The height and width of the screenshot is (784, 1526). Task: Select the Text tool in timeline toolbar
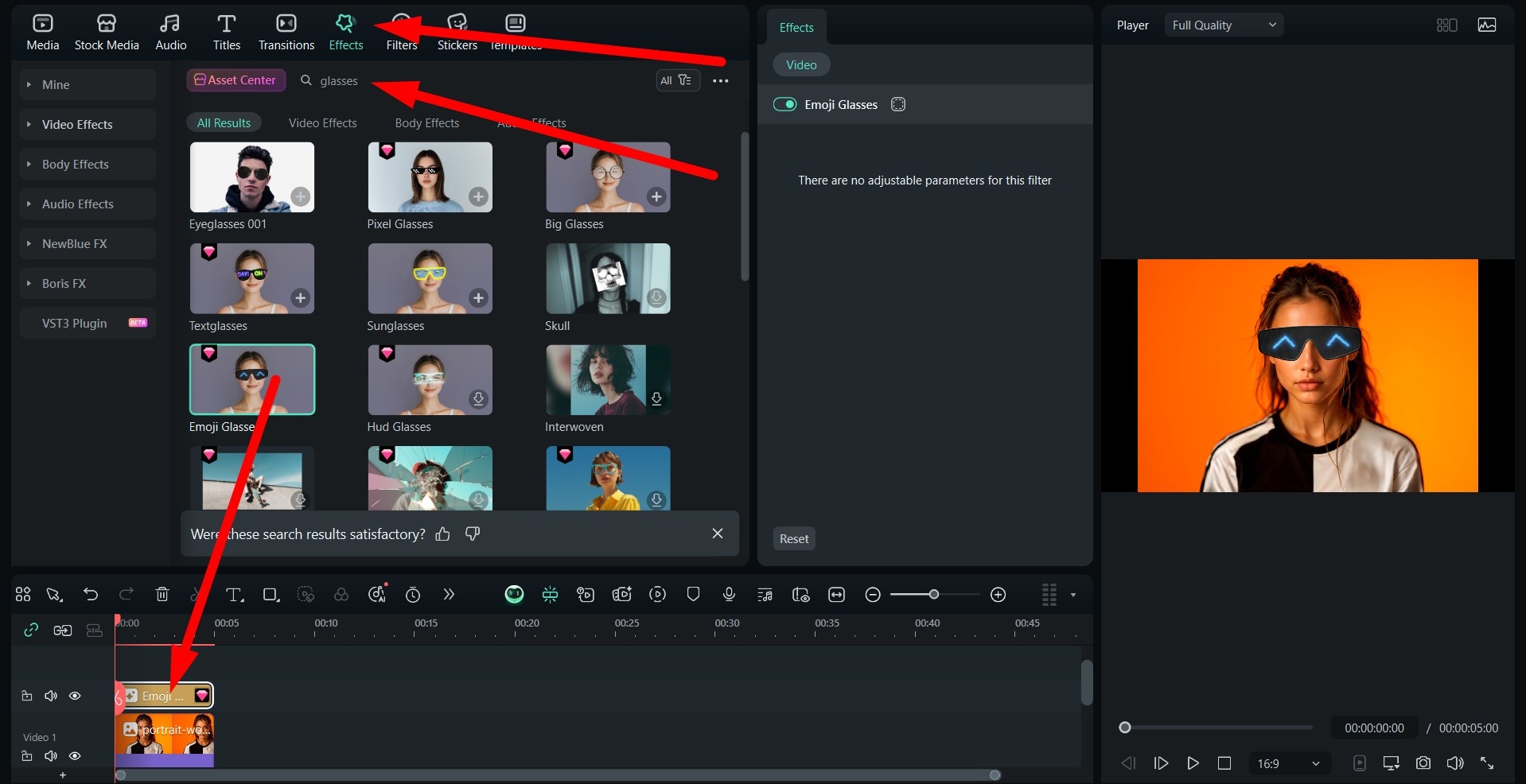click(x=235, y=594)
